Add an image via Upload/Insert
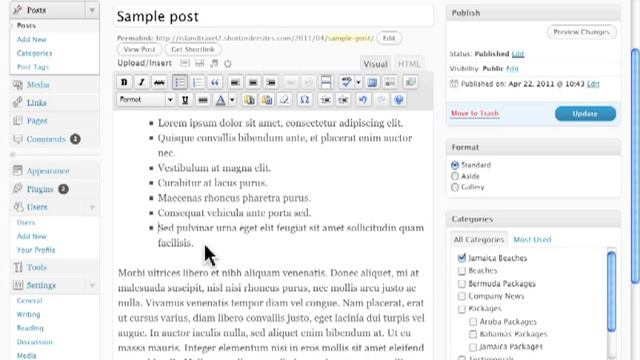Screen dimensions: 640x360 pyautogui.click(x=185, y=63)
